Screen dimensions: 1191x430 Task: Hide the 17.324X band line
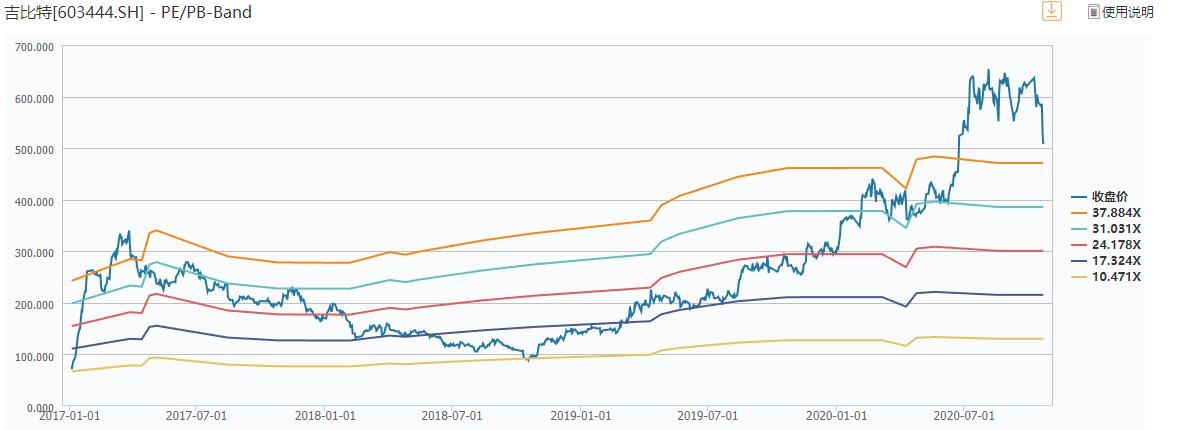pos(1116,261)
